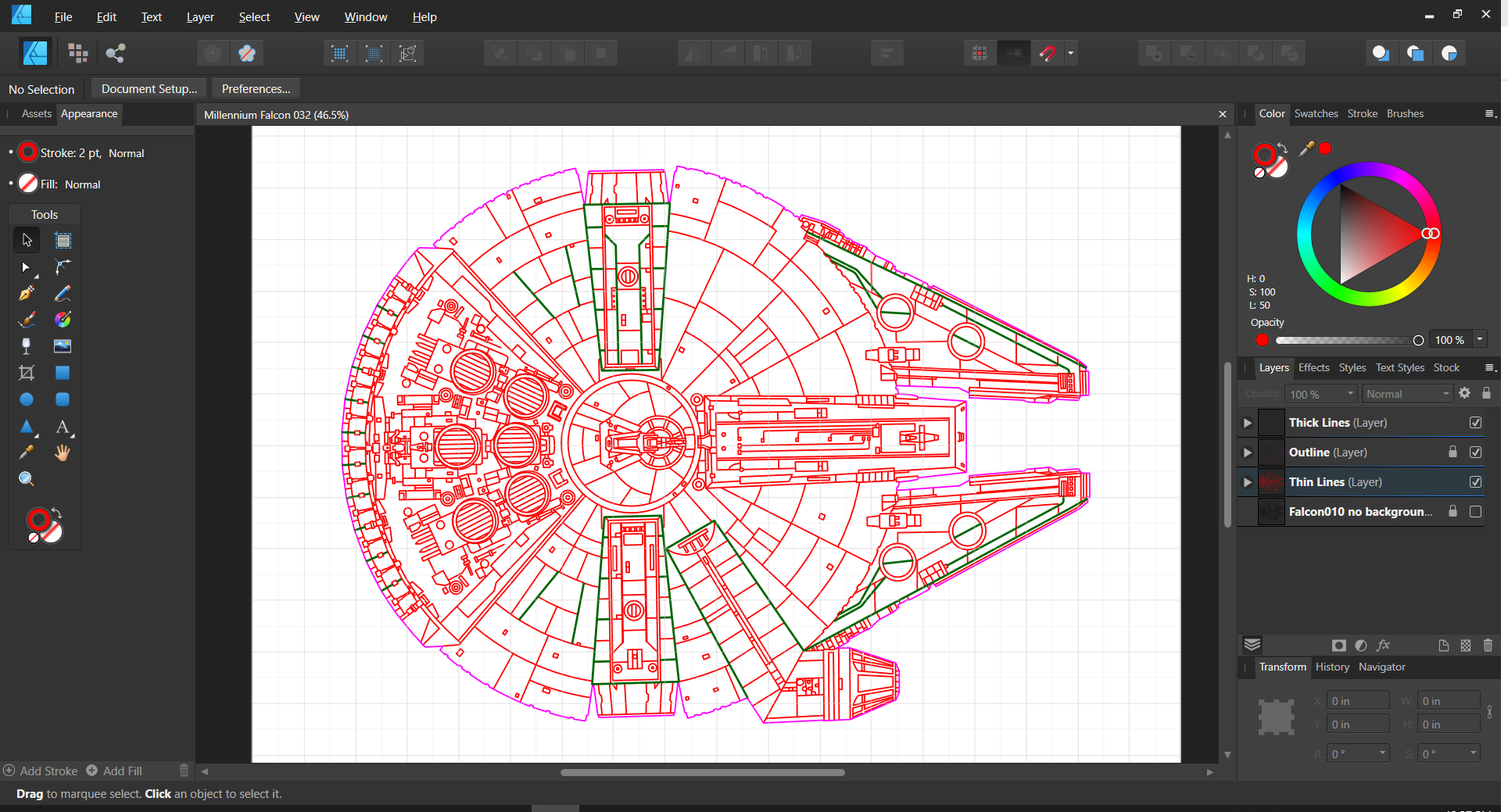Click Add Fill in Appearance panel
The image size is (1508, 812).
[x=114, y=771]
